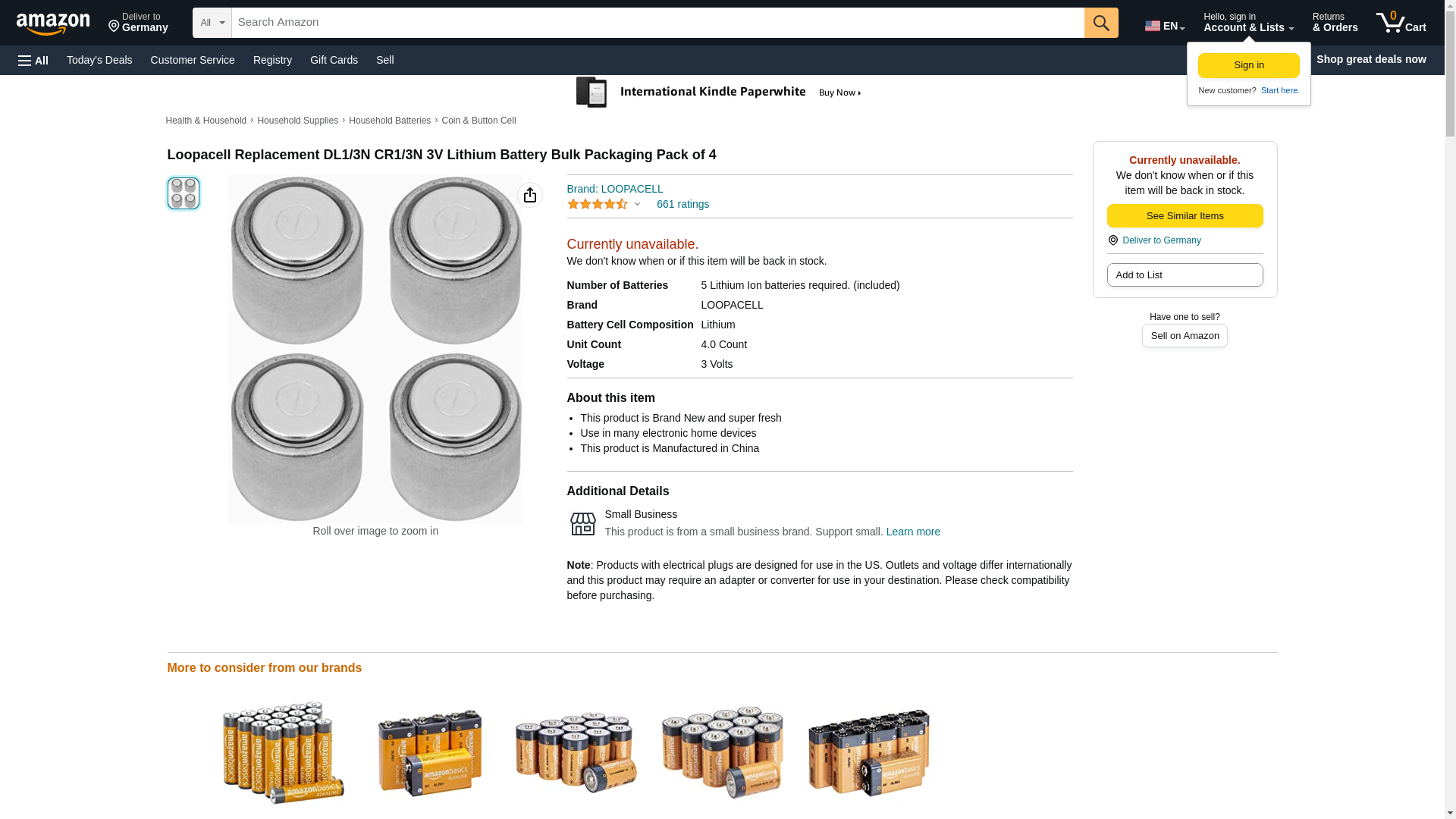Open the EN language selector

pos(1164,25)
